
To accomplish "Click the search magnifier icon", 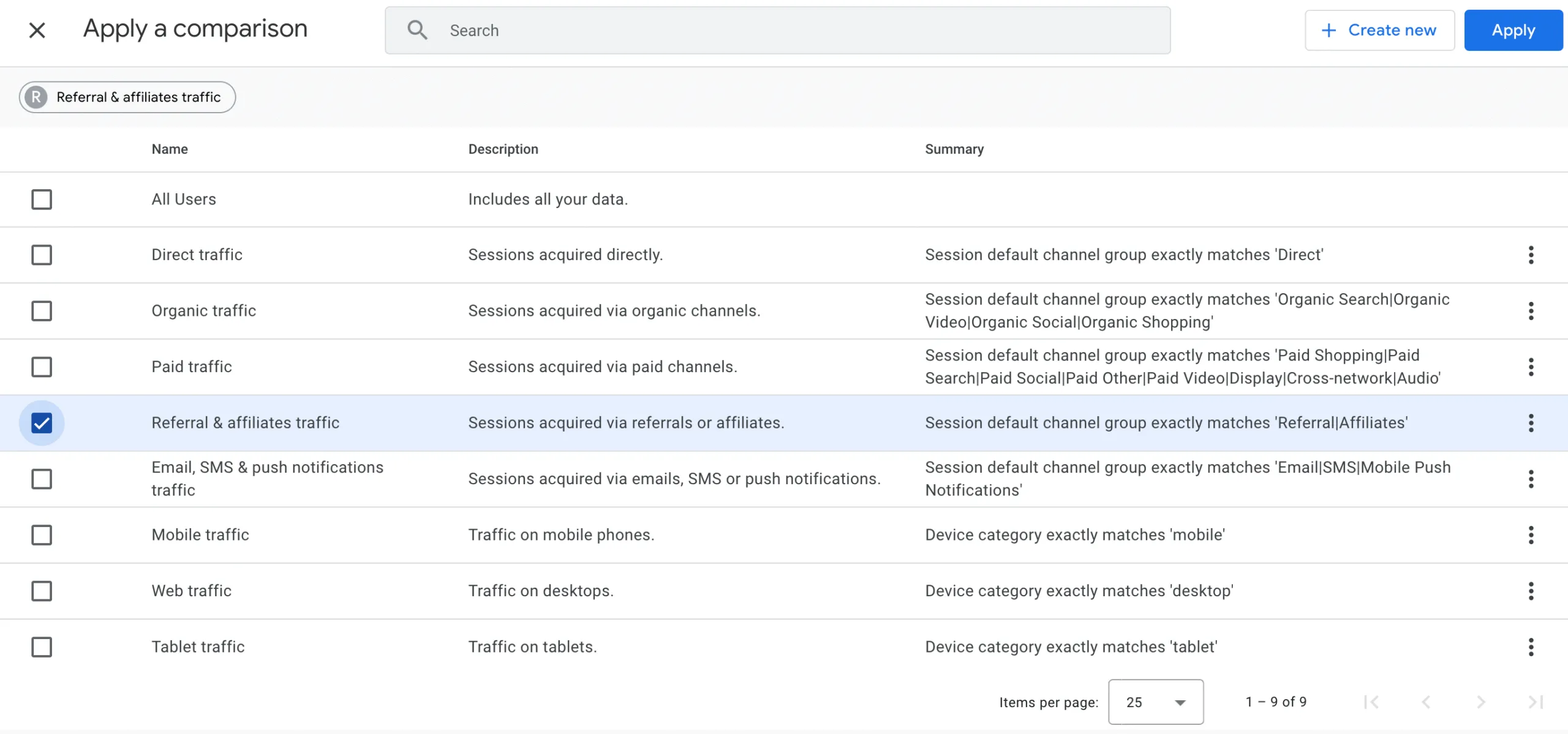I will pos(417,30).
